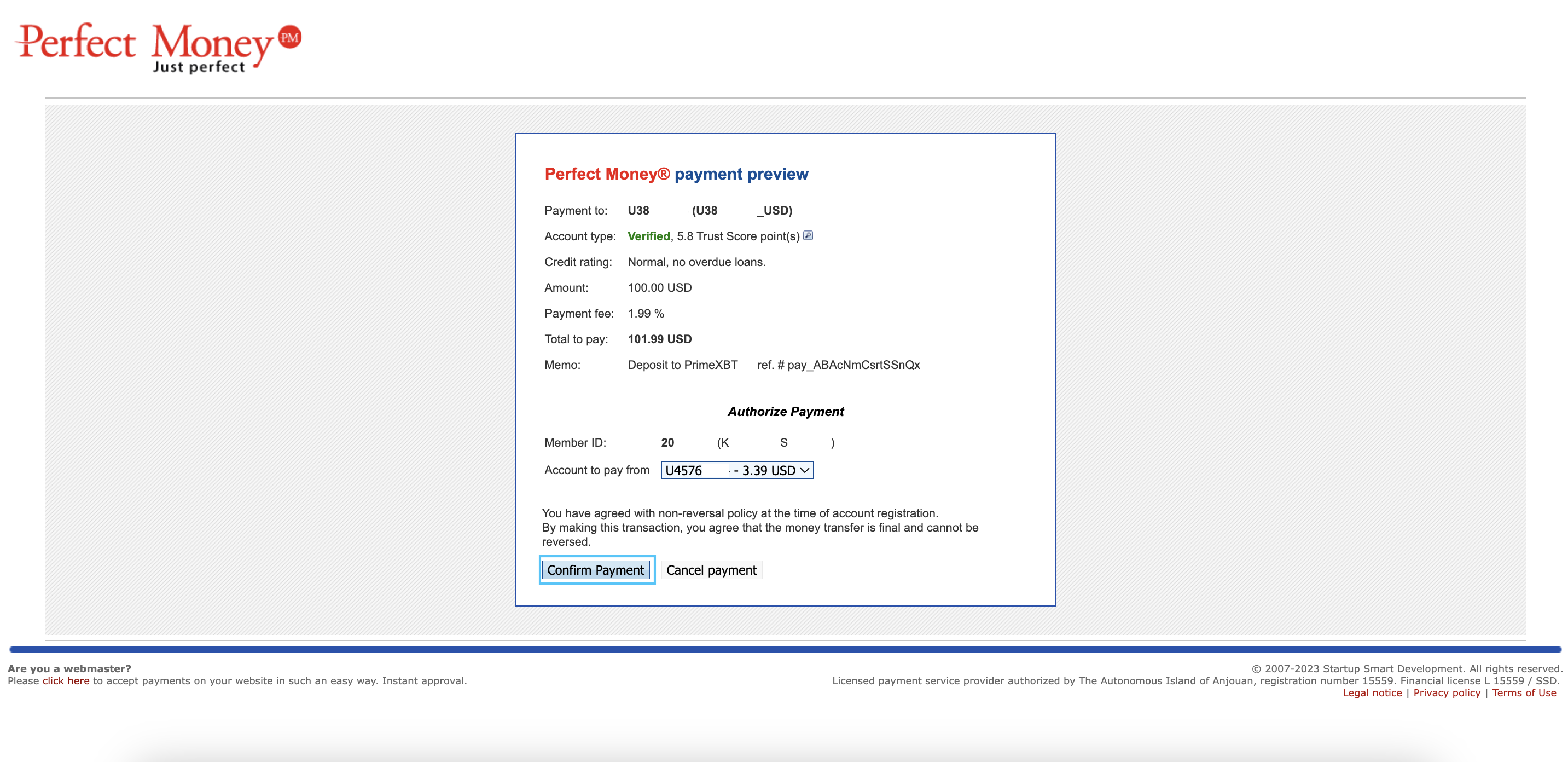Click the red PM circle badge
This screenshot has height=762, width=1568.
point(290,38)
